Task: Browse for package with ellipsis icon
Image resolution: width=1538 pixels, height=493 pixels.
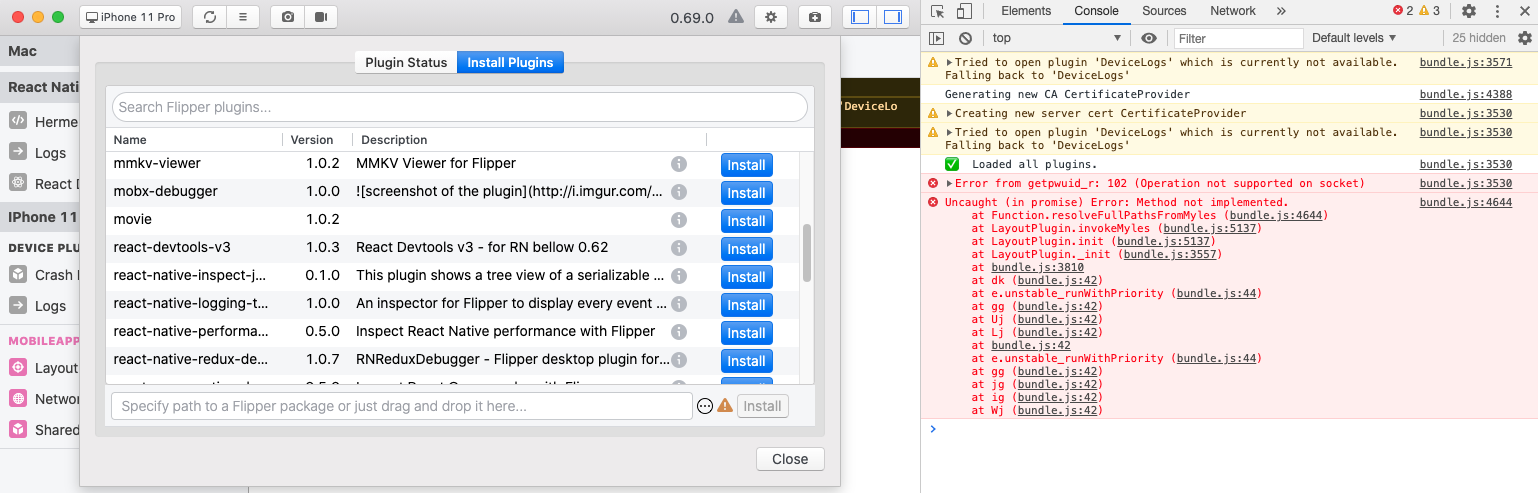Action: [705, 406]
